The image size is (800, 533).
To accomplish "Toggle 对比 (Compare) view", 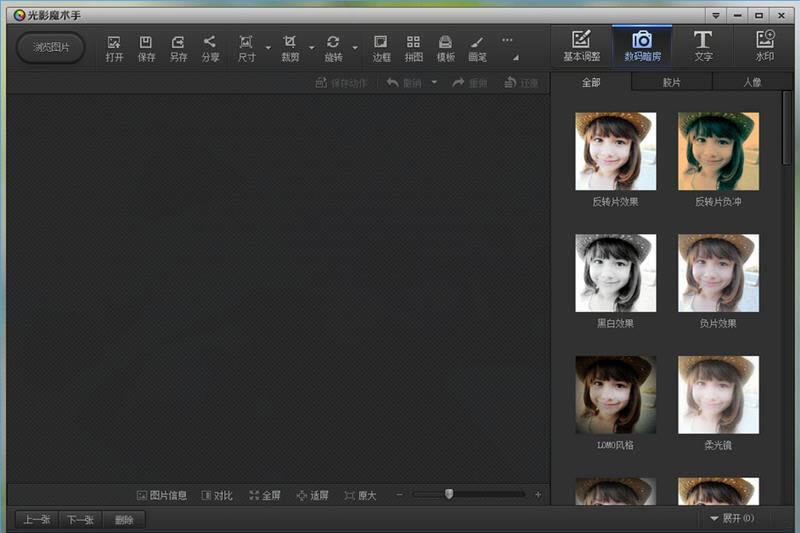I will (x=217, y=495).
